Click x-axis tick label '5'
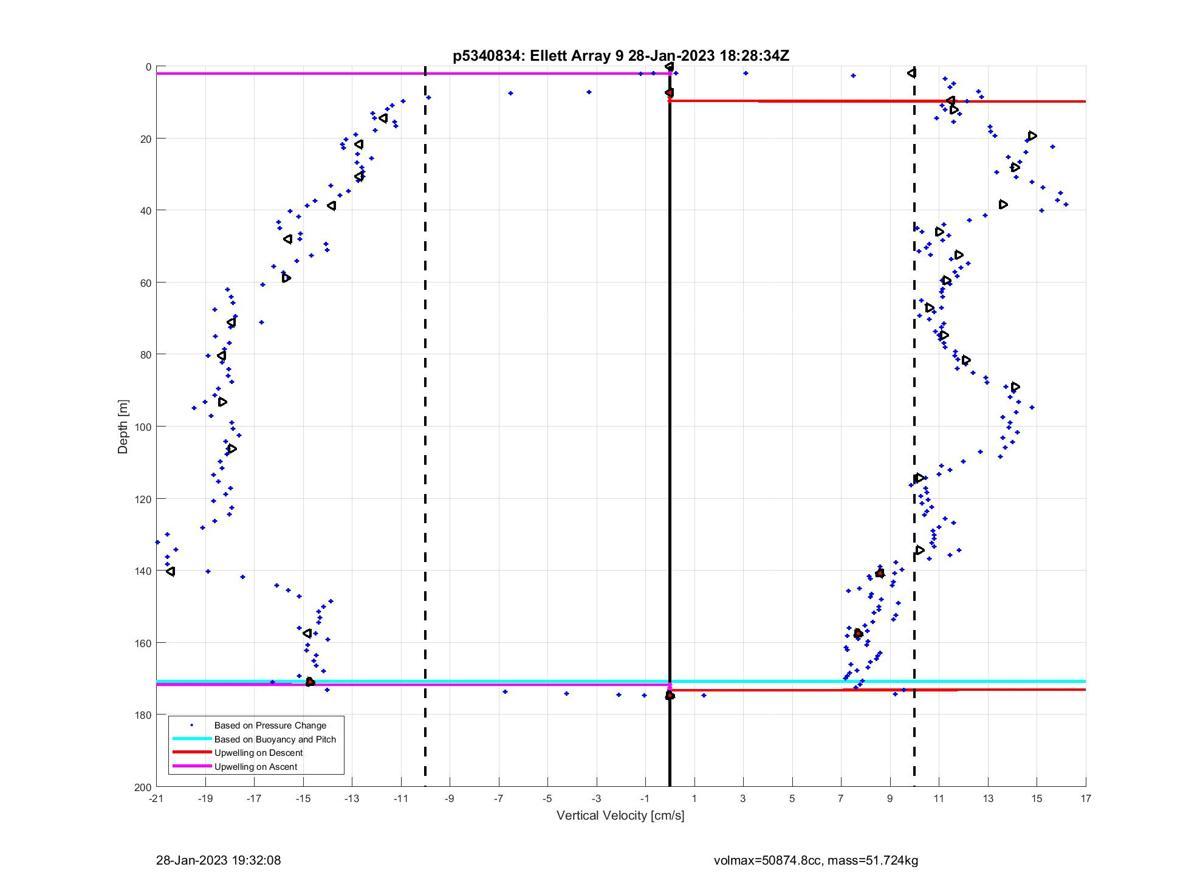1200x885 pixels. (x=792, y=798)
